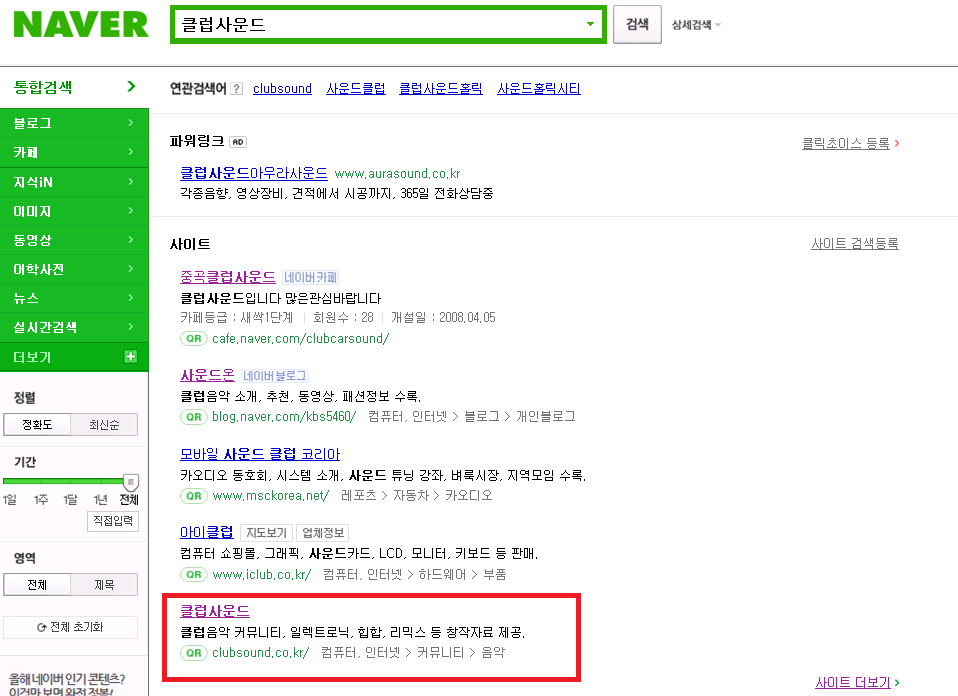Click the QR icon for www.iclub.co.kr

point(194,574)
